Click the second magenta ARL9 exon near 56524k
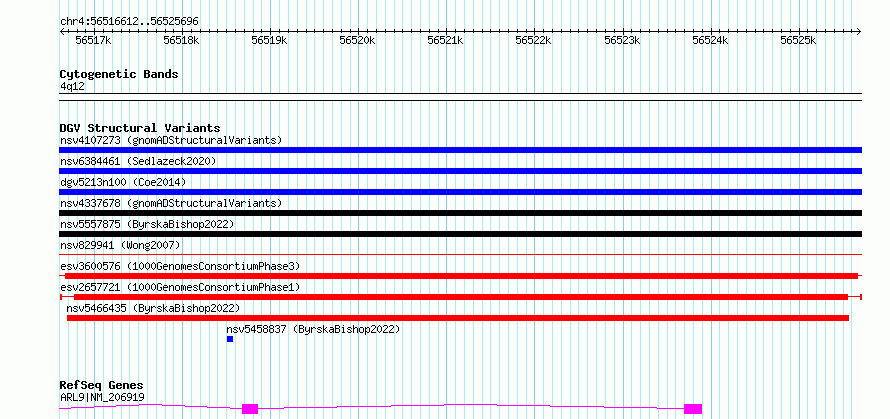The width and height of the screenshot is (890, 419). point(693,409)
